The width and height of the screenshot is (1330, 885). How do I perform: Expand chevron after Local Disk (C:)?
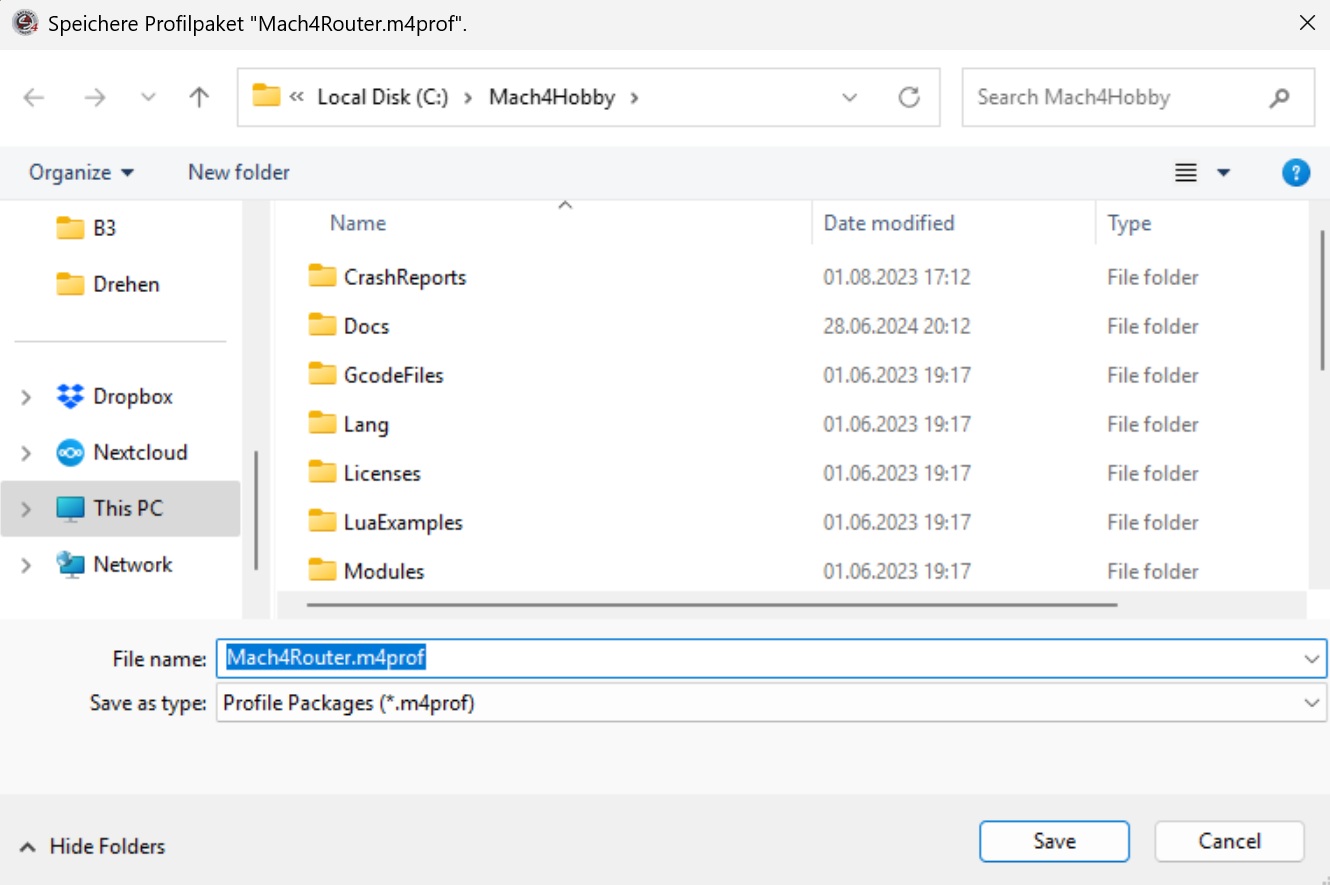pyautogui.click(x=468, y=97)
